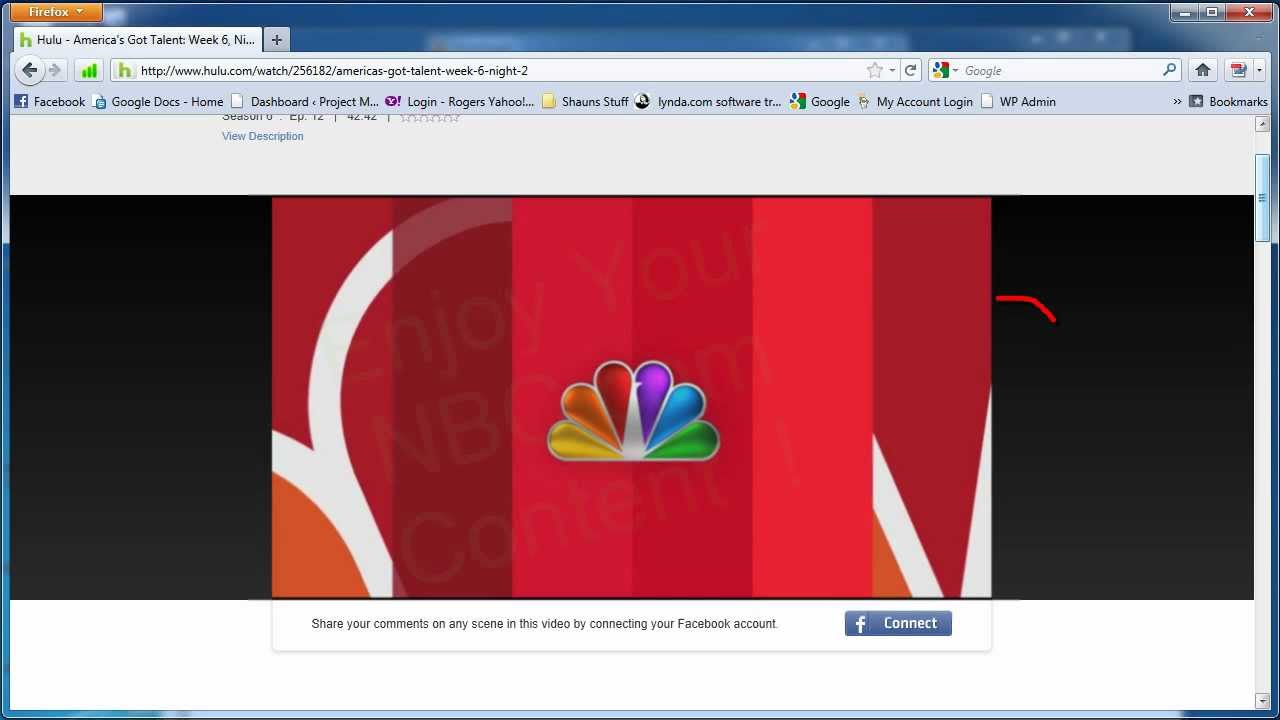Go forward to the next page
This screenshot has height=720, width=1280.
pos(55,70)
